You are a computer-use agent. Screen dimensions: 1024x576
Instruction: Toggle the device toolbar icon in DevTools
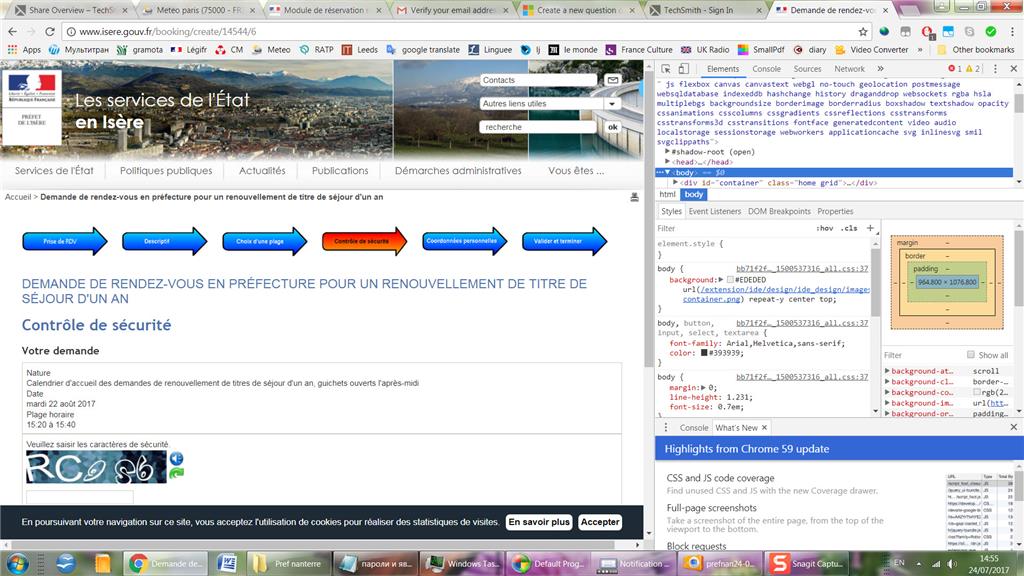point(683,69)
